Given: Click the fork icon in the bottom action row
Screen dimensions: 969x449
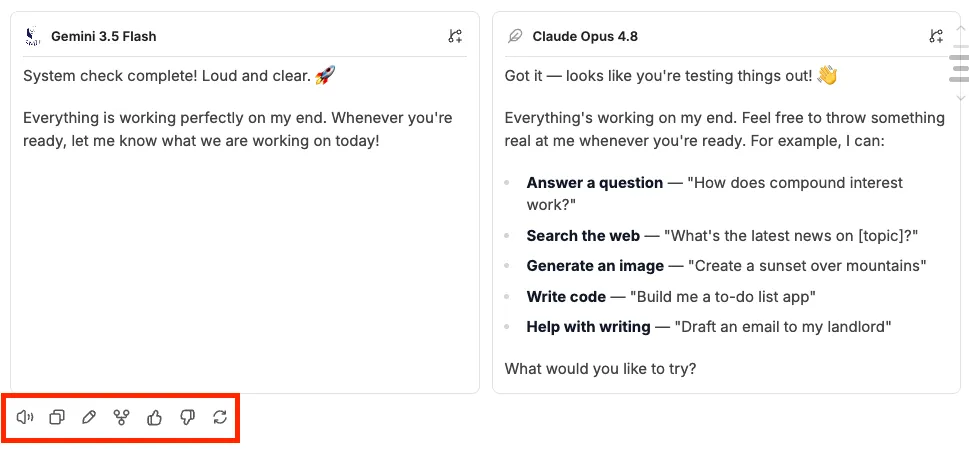Looking at the screenshot, I should tap(122, 418).
